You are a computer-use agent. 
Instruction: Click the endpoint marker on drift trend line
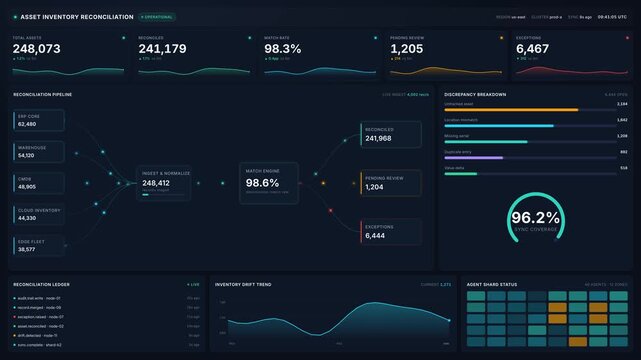point(449,321)
